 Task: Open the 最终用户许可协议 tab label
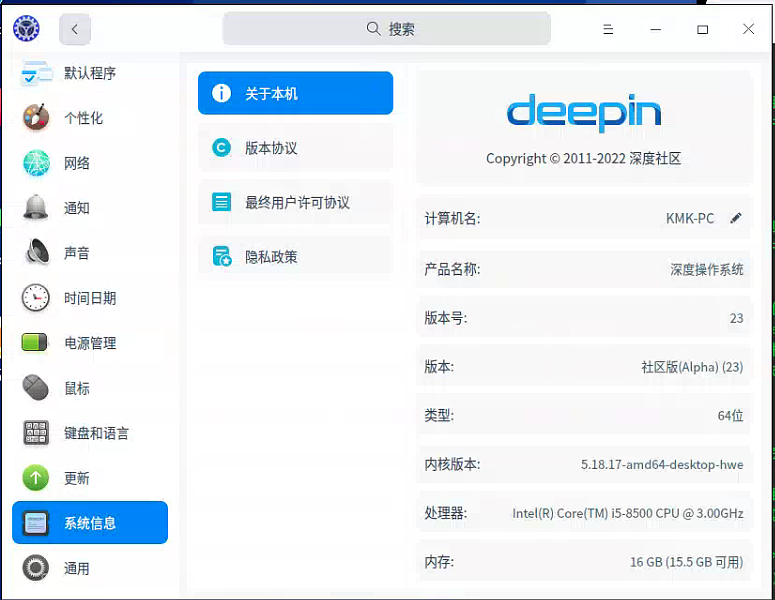click(298, 202)
